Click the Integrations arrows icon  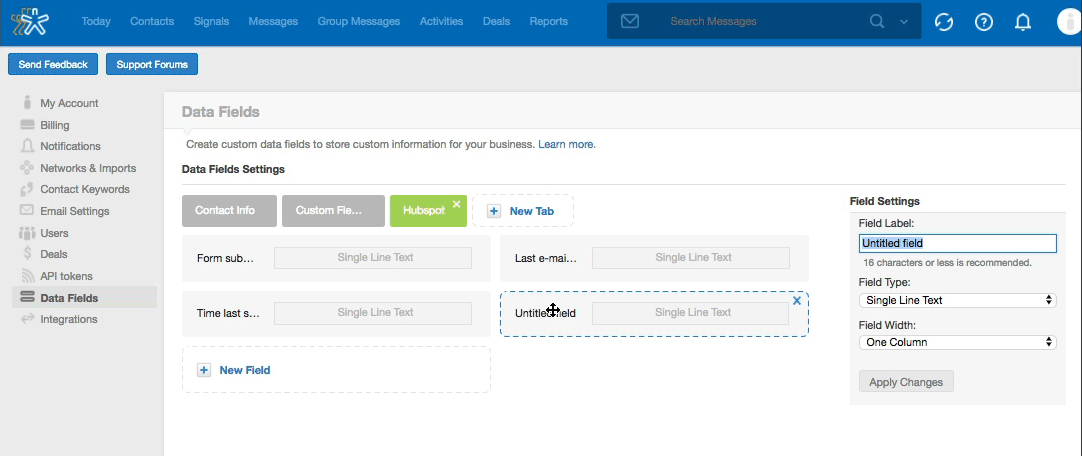(27, 319)
